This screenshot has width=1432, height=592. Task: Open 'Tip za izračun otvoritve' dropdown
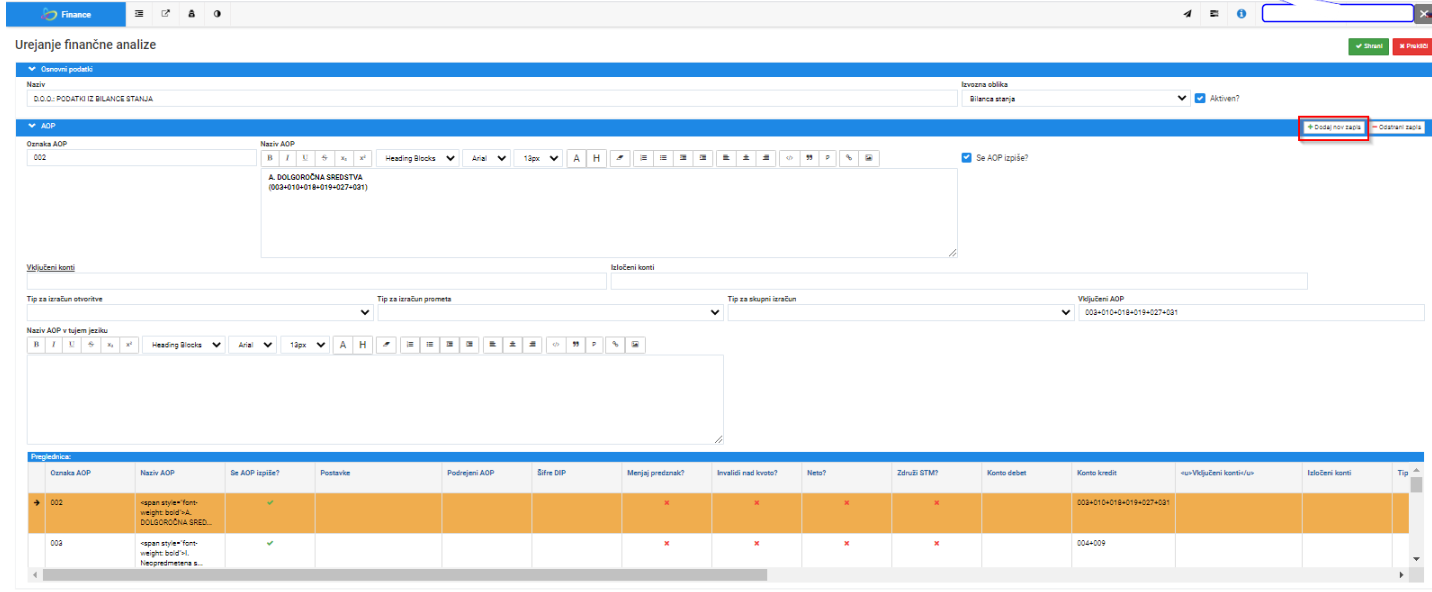coord(200,312)
